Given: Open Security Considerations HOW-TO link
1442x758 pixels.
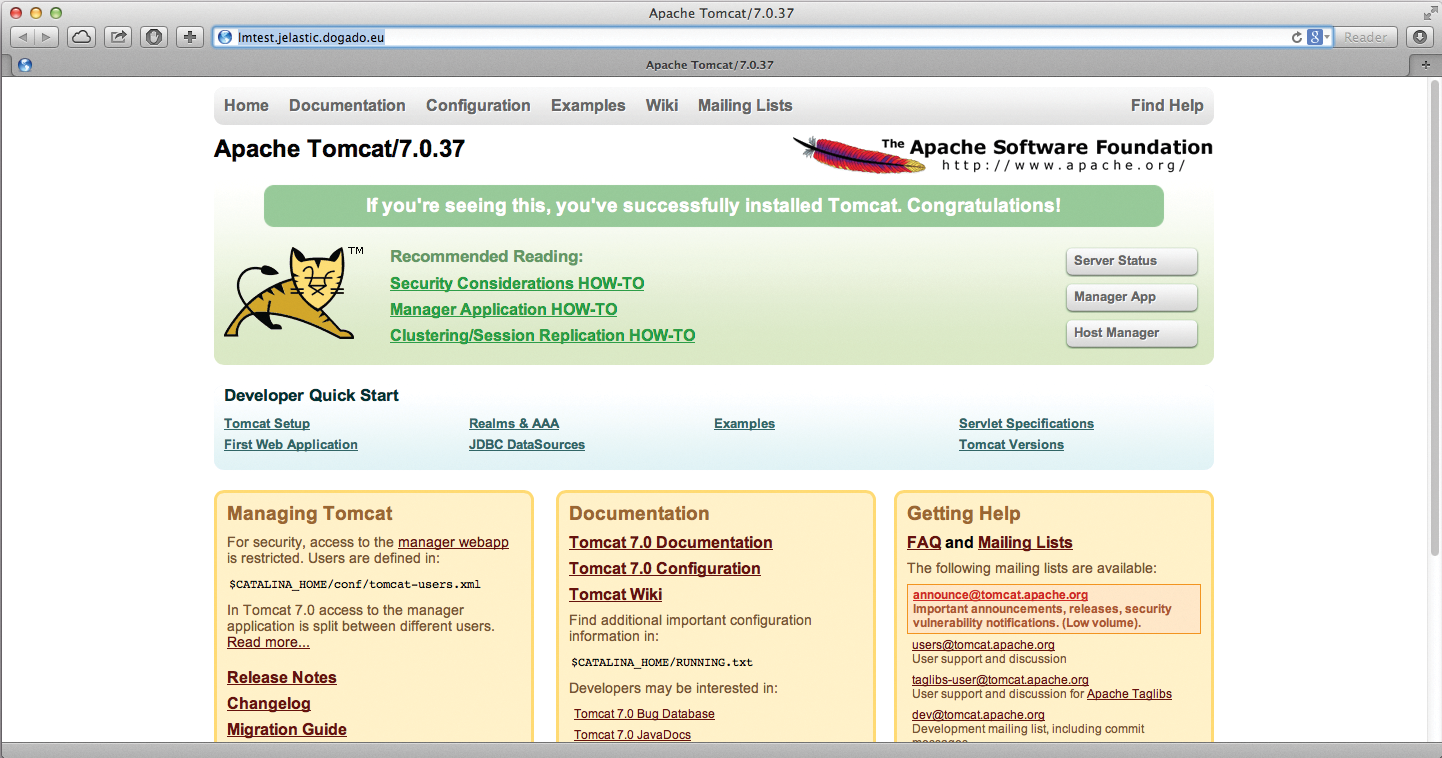Looking at the screenshot, I should tap(517, 283).
